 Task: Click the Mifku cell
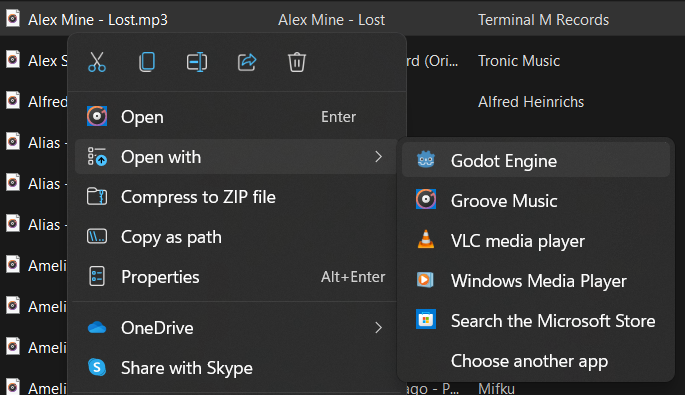click(496, 388)
